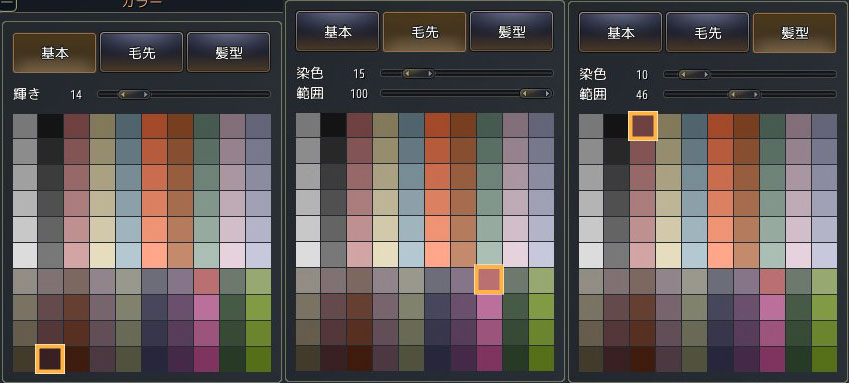
Task: Click the 範囲 value 46
Action: pyautogui.click(x=642, y=95)
